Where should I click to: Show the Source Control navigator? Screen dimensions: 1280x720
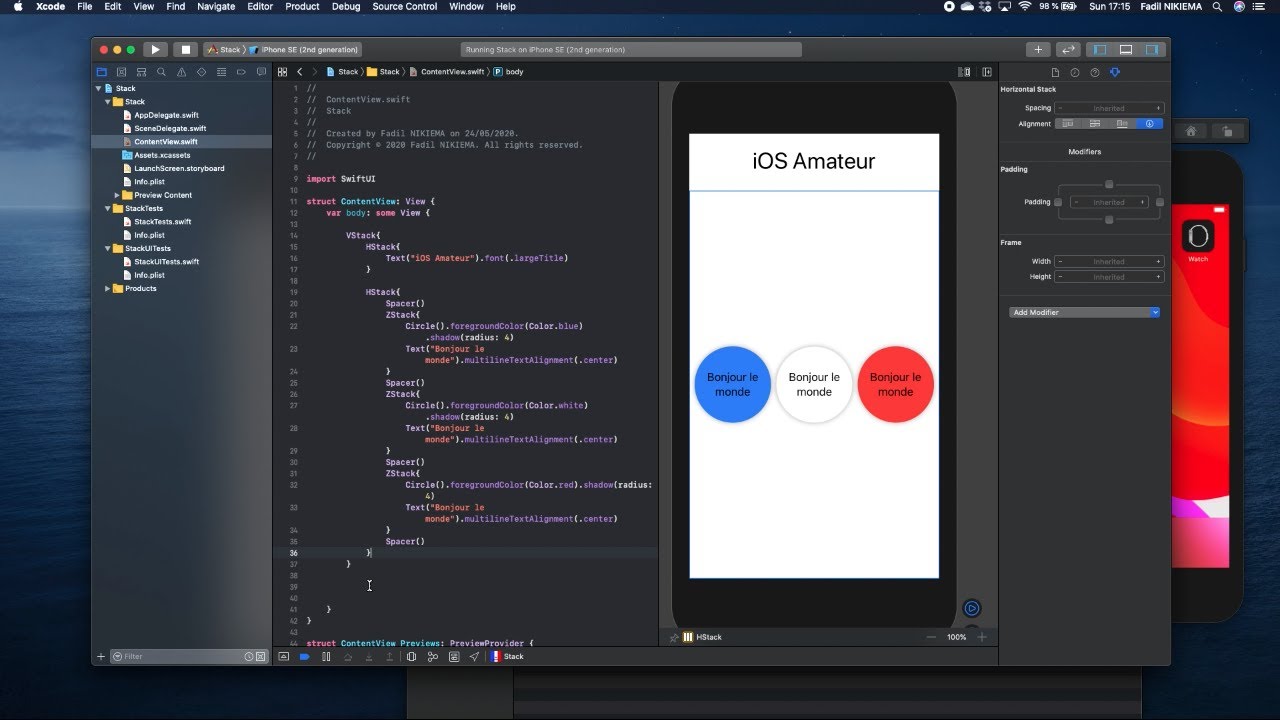[x=121, y=72]
